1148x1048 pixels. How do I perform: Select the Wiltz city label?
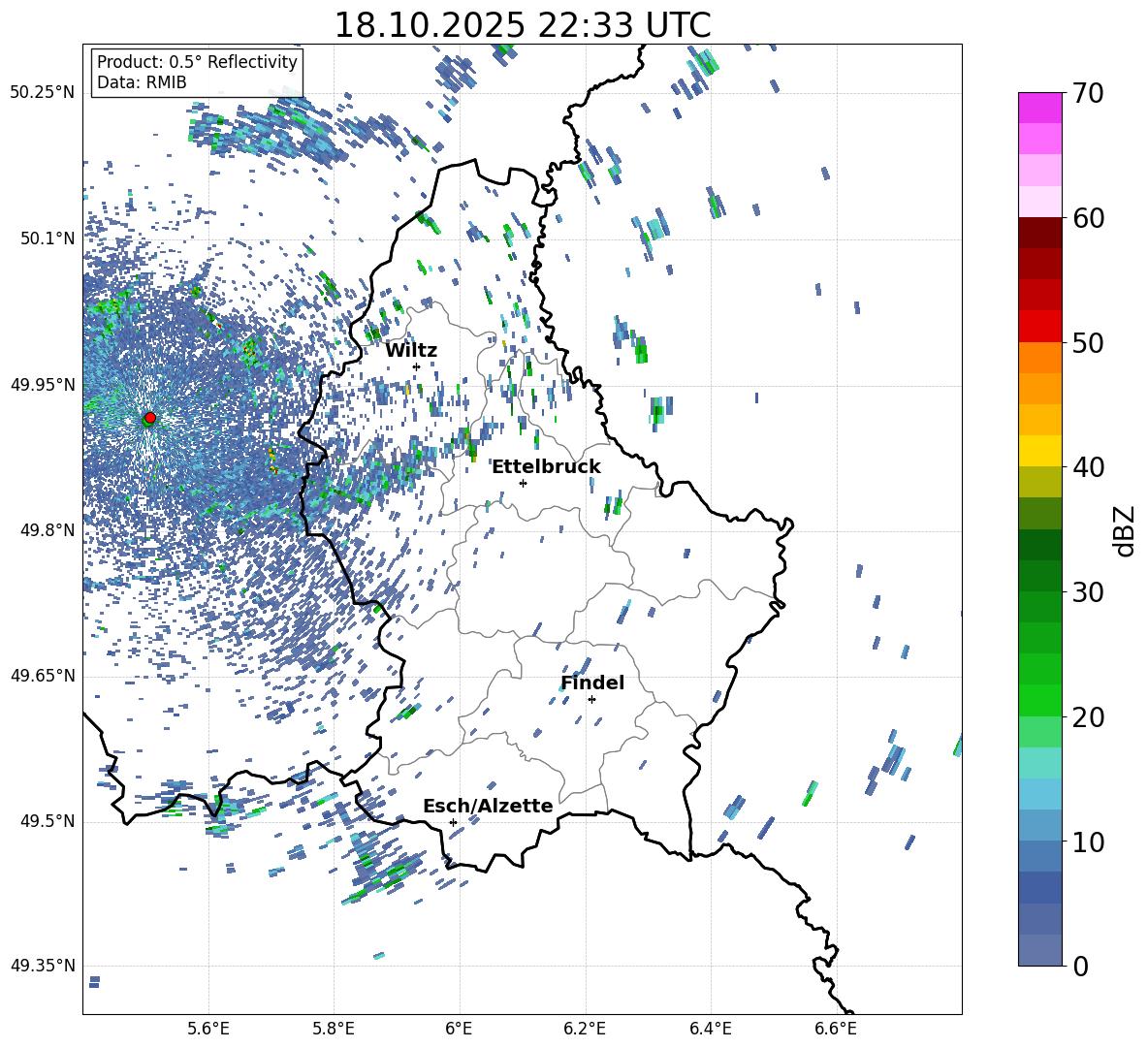coord(411,351)
